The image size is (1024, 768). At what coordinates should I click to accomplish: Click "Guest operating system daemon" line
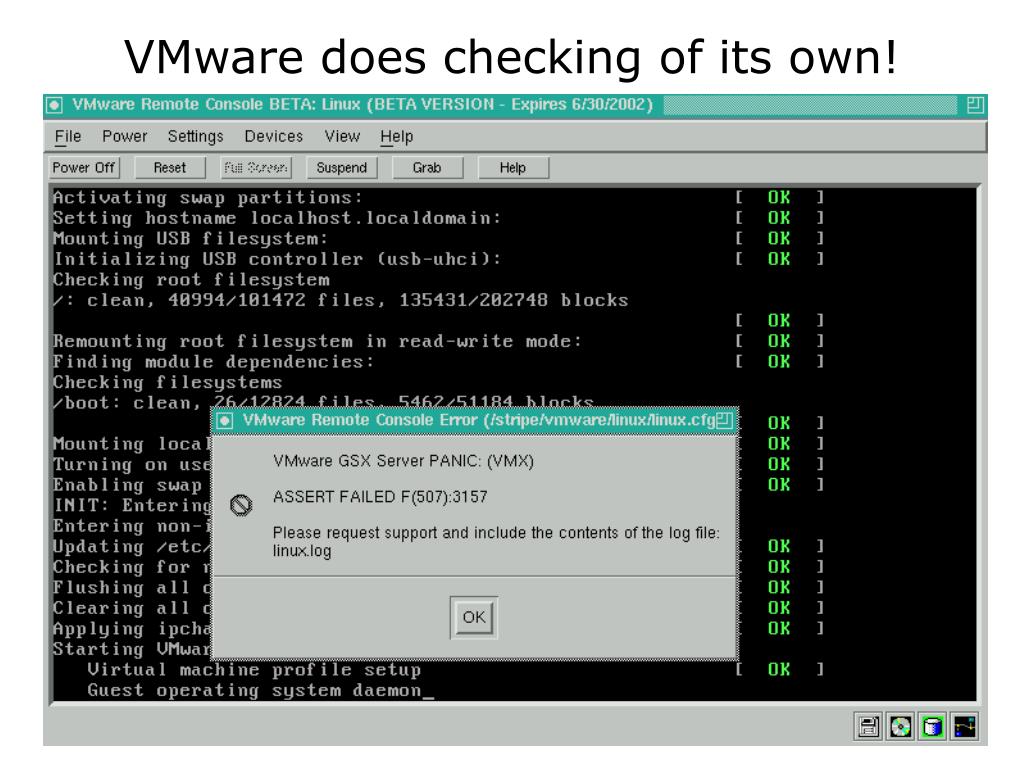(x=255, y=690)
